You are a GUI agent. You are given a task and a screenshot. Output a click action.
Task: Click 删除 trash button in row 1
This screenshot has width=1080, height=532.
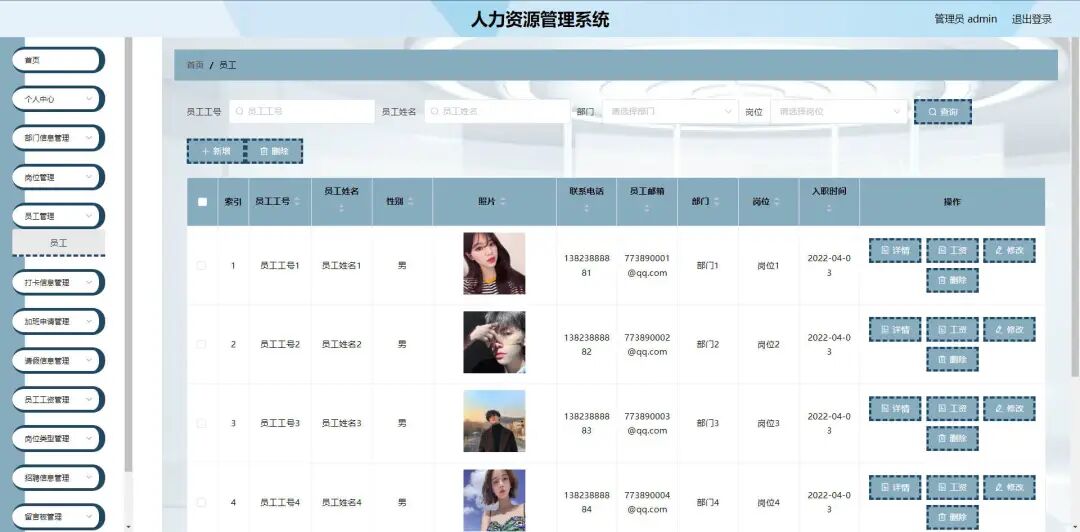(952, 280)
